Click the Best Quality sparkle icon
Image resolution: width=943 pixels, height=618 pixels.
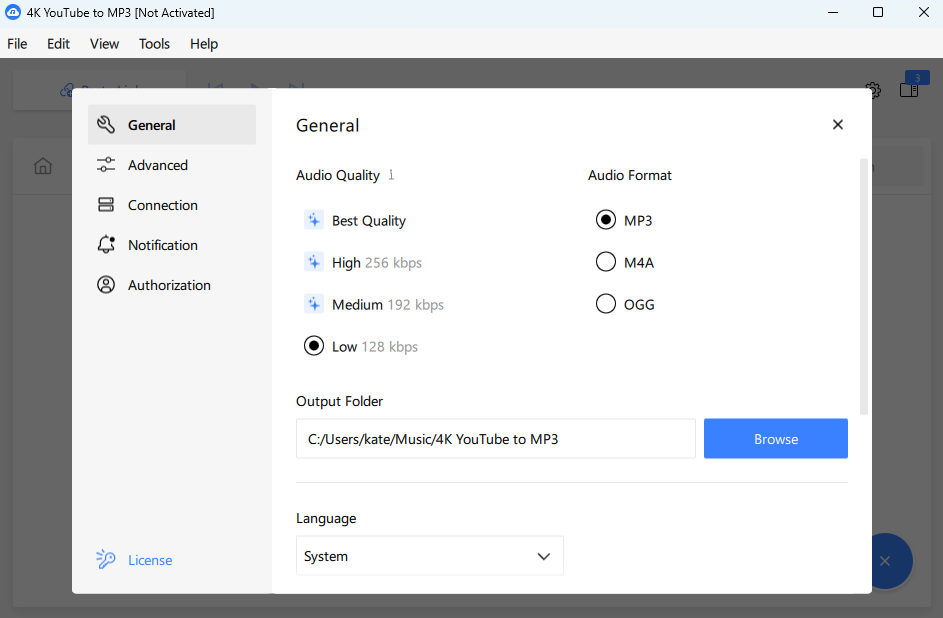(x=314, y=220)
